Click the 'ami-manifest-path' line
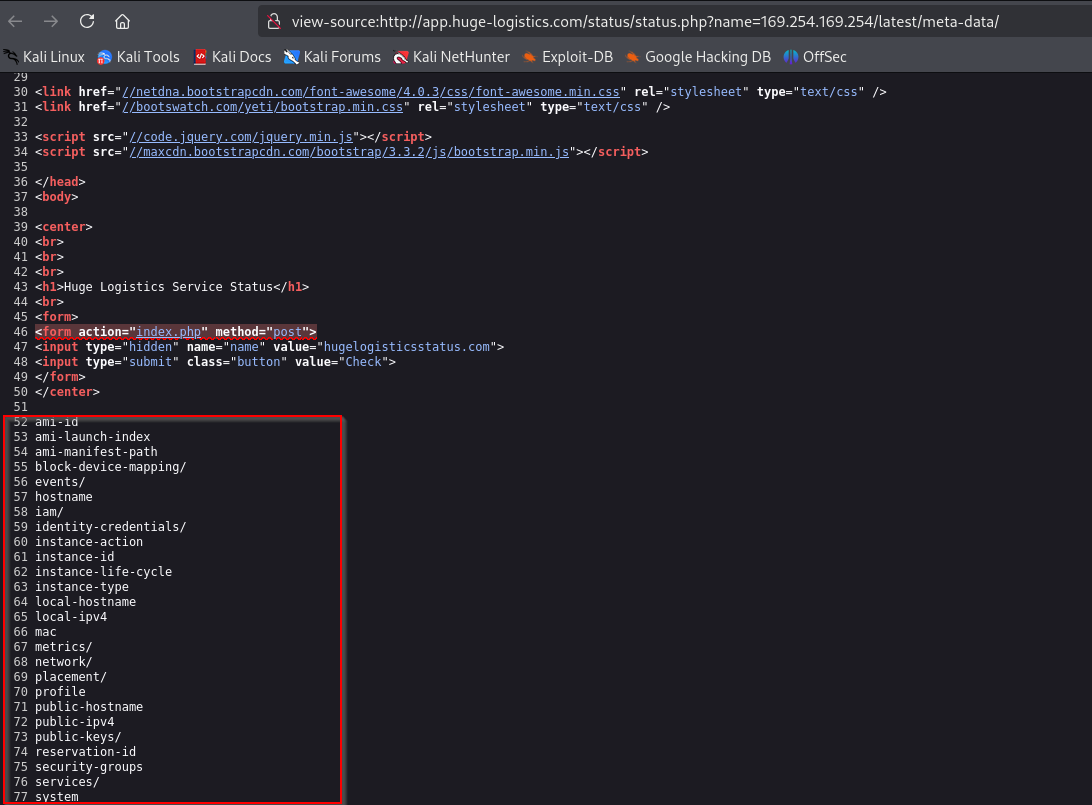The width and height of the screenshot is (1092, 805). pos(96,452)
